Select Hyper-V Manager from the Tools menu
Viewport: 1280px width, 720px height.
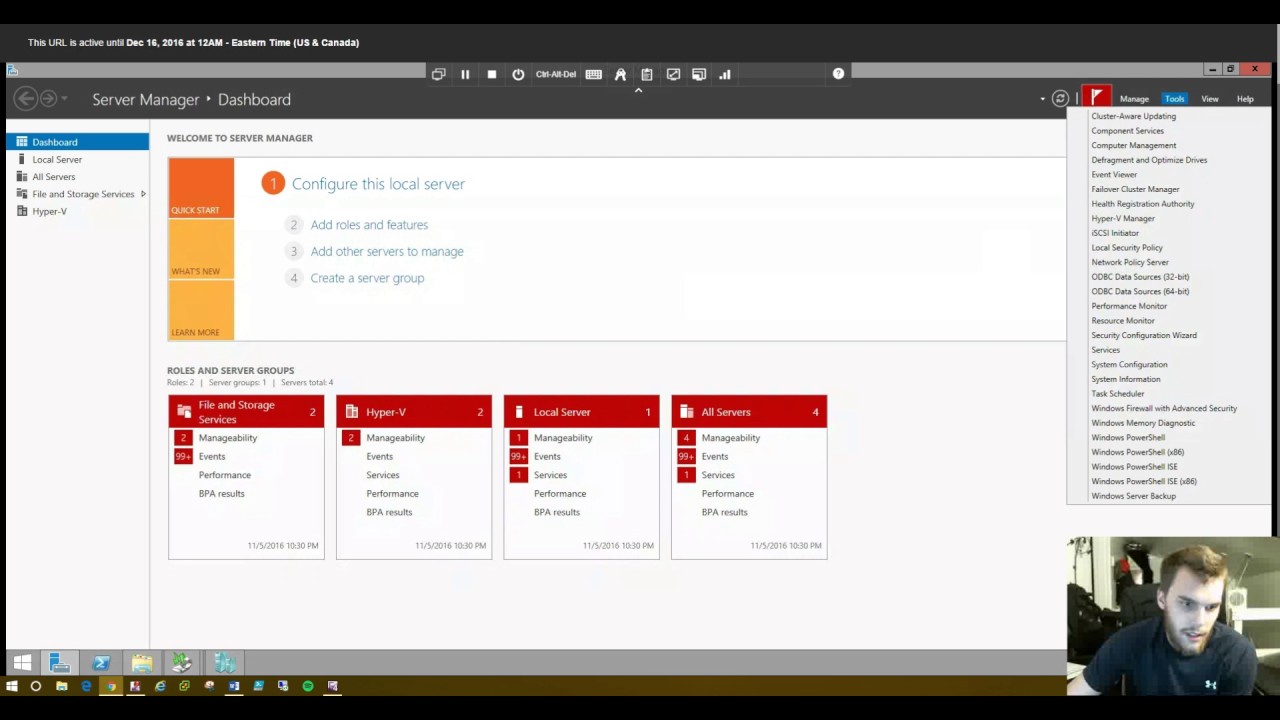(1123, 218)
